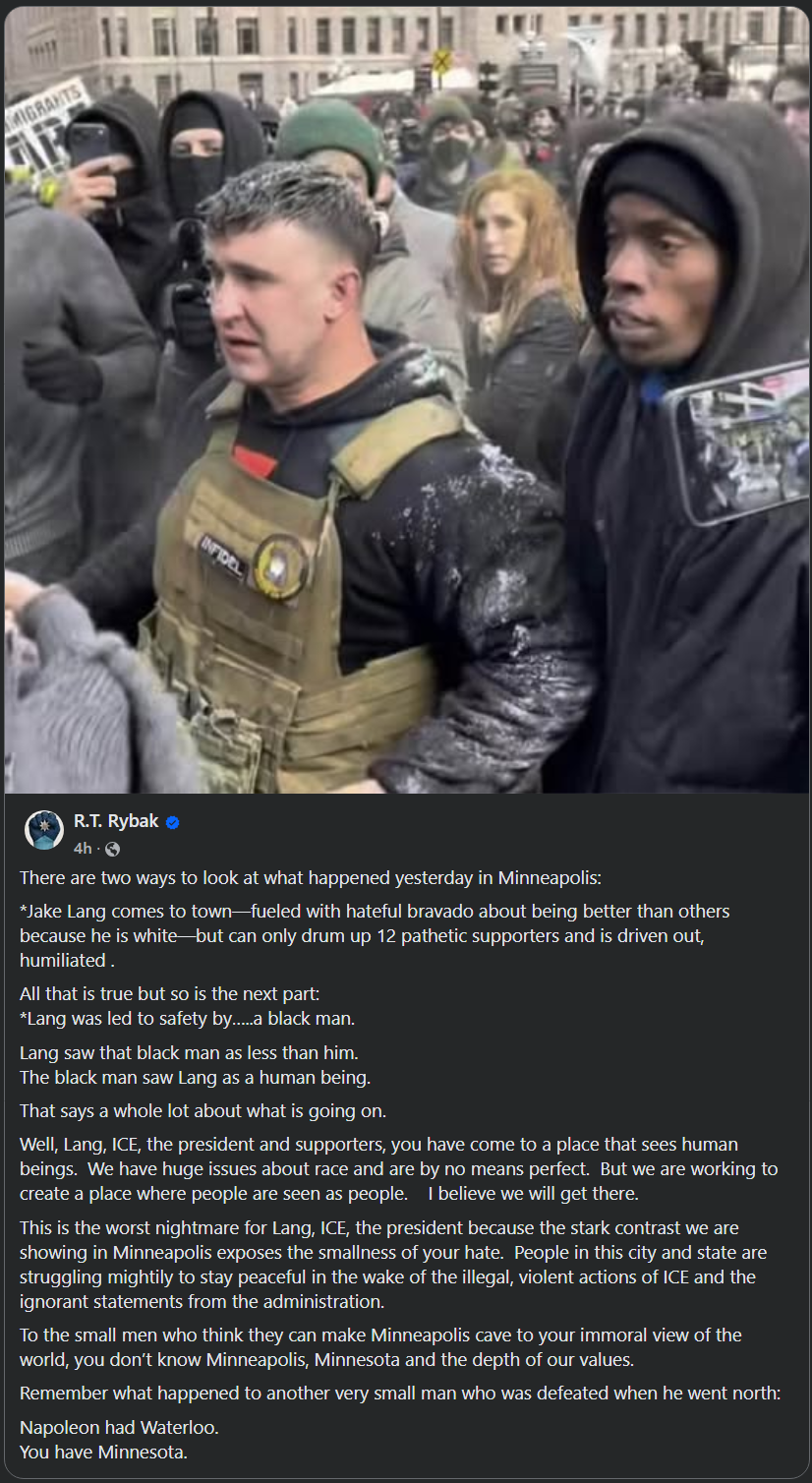Click the protest sign in top-left of the photo
The height and width of the screenshot is (1483, 812).
coord(44,129)
